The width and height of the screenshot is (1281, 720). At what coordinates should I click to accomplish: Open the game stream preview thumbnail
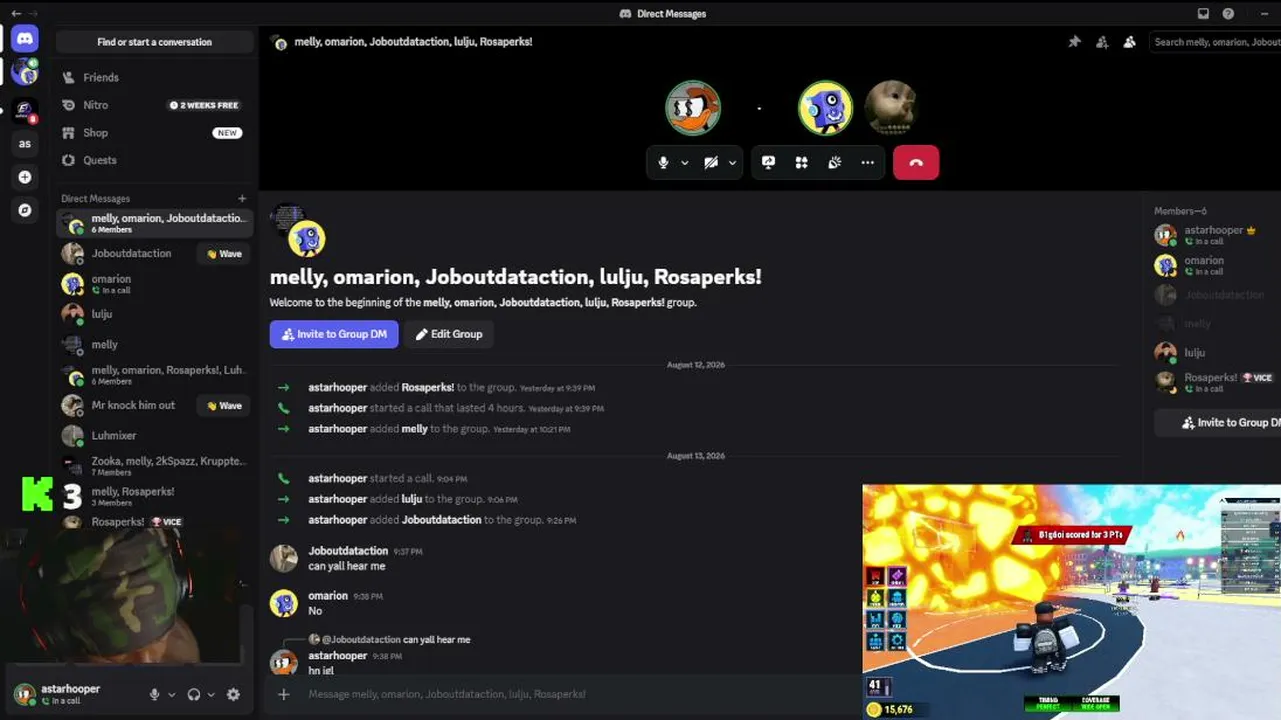[1071, 602]
